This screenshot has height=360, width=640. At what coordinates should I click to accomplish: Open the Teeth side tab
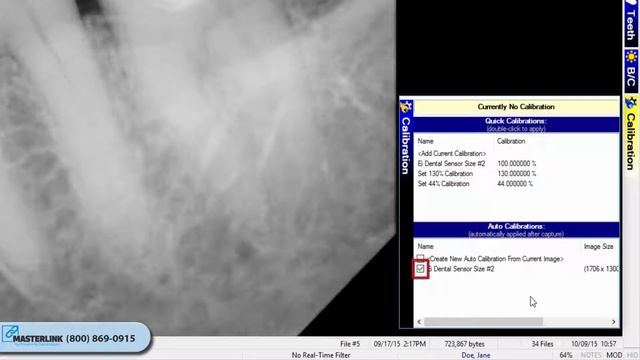coord(631,23)
